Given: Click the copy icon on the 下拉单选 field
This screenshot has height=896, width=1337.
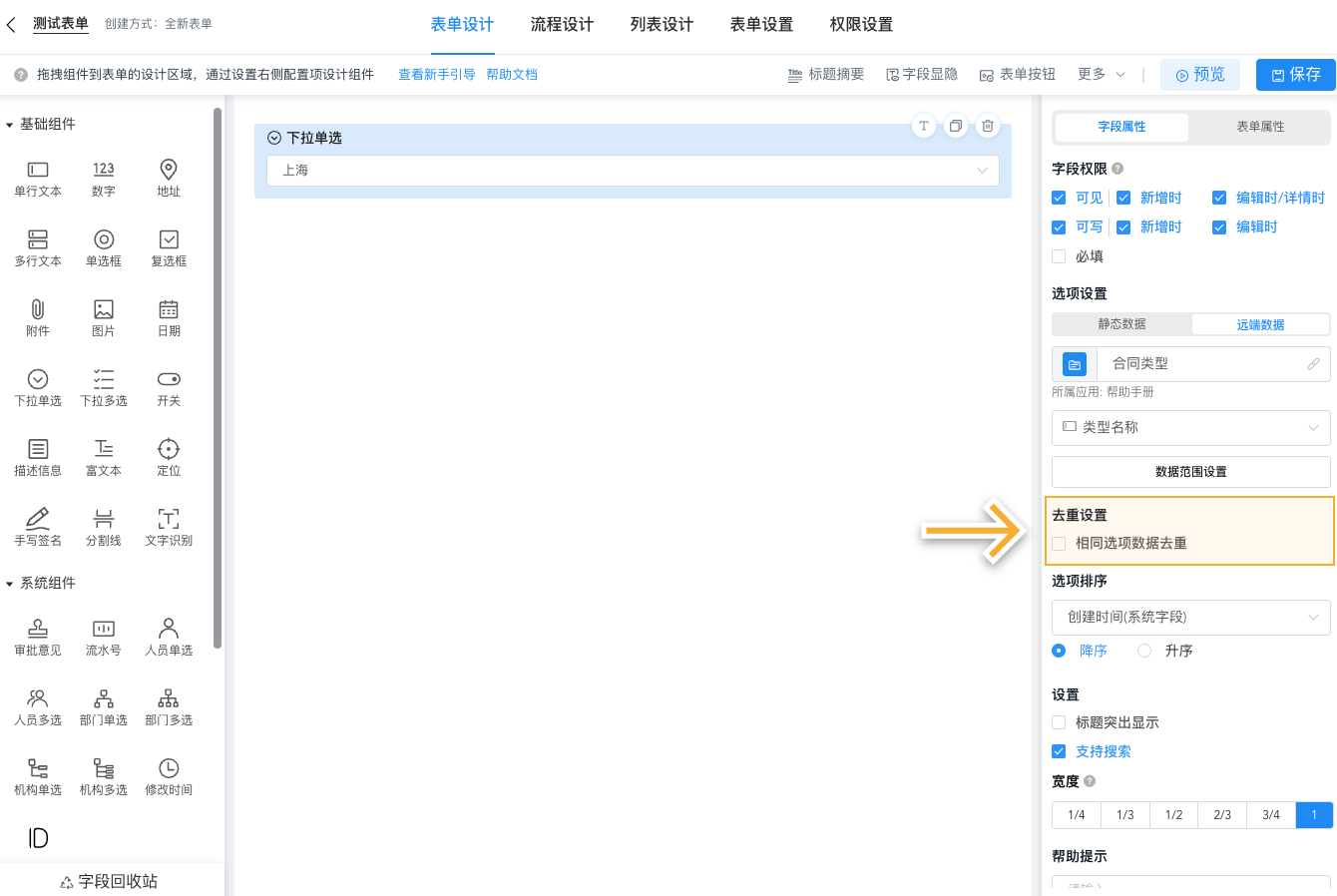Looking at the screenshot, I should [955, 126].
